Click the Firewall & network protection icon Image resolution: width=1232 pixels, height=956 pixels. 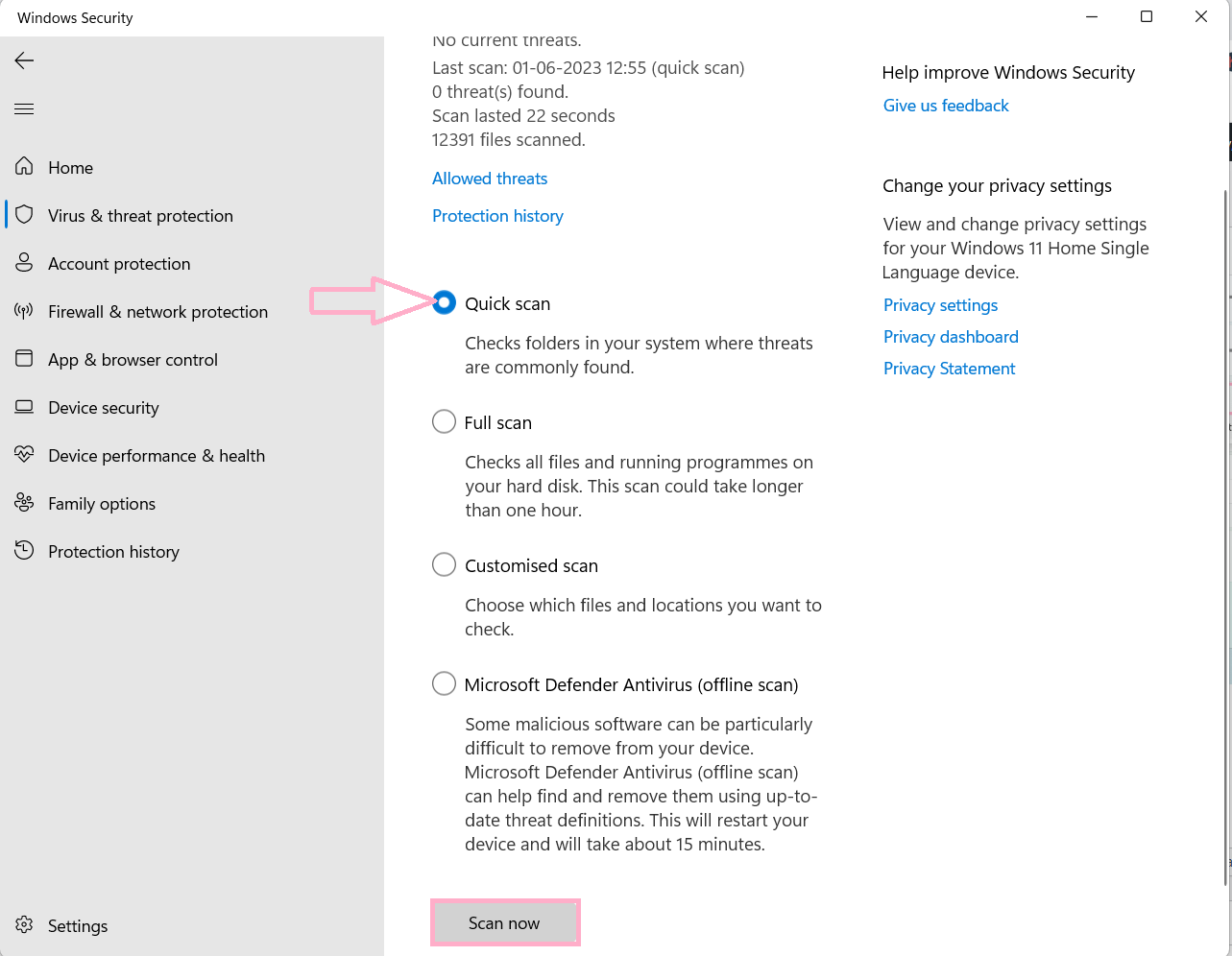(x=25, y=311)
